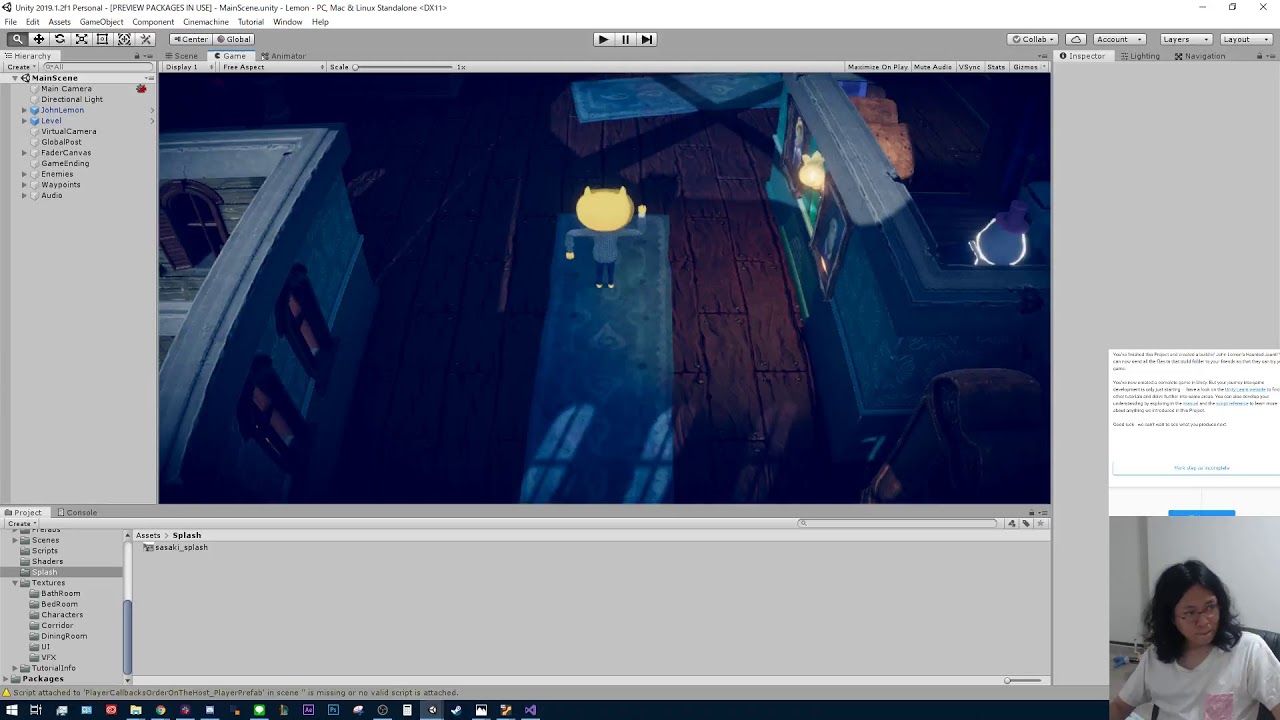Open the Cinemachine menu
This screenshot has height=720, width=1280.
pyautogui.click(x=205, y=22)
